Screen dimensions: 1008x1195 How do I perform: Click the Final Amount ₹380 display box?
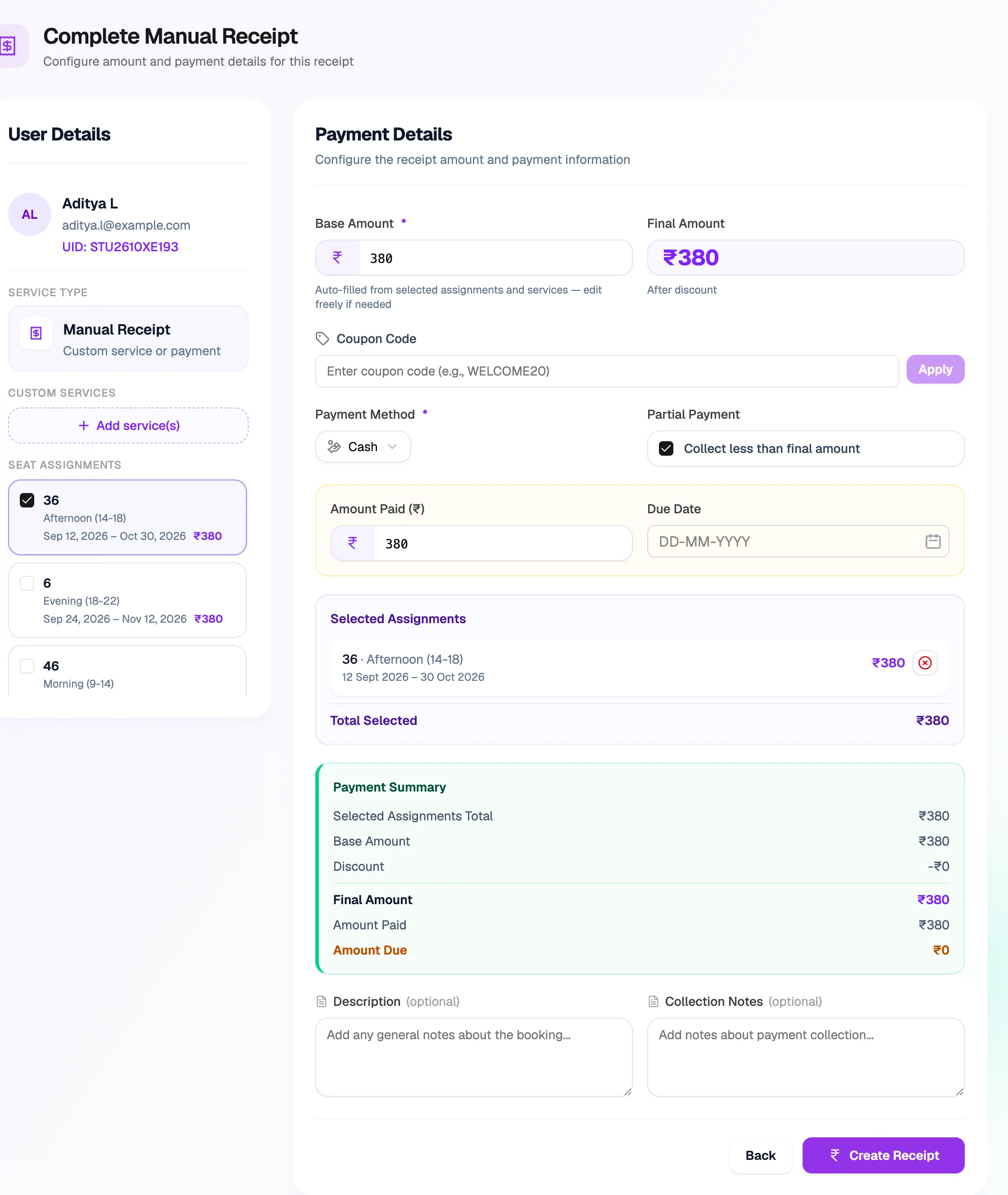(x=805, y=258)
